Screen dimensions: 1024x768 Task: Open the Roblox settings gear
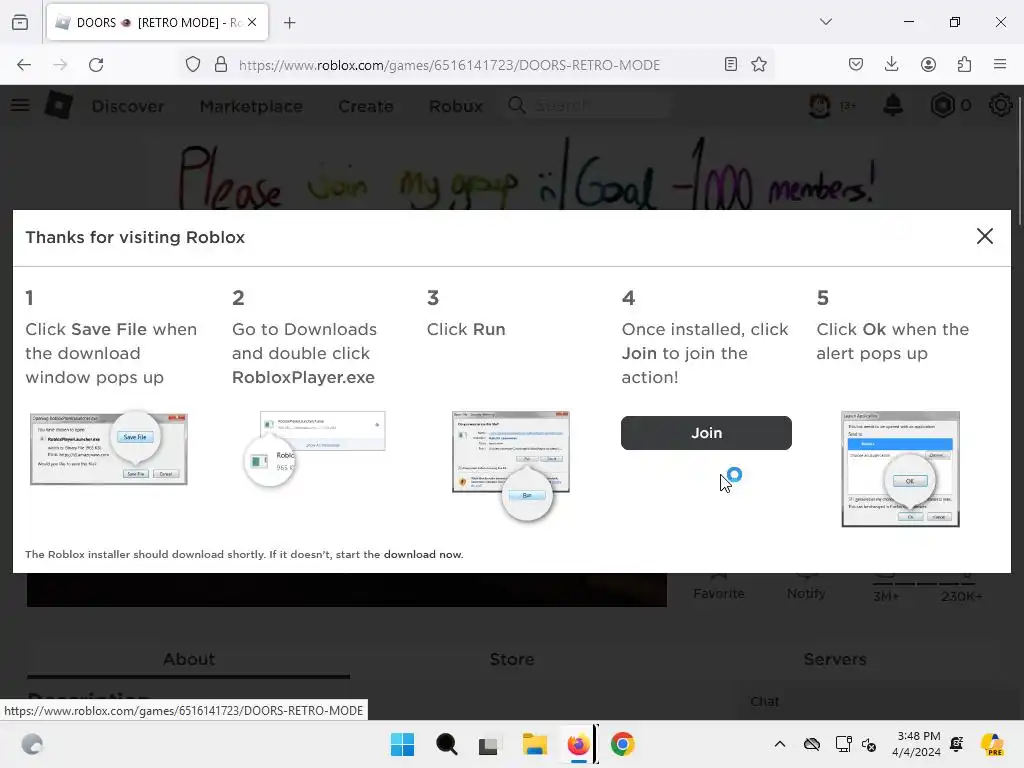click(1000, 105)
